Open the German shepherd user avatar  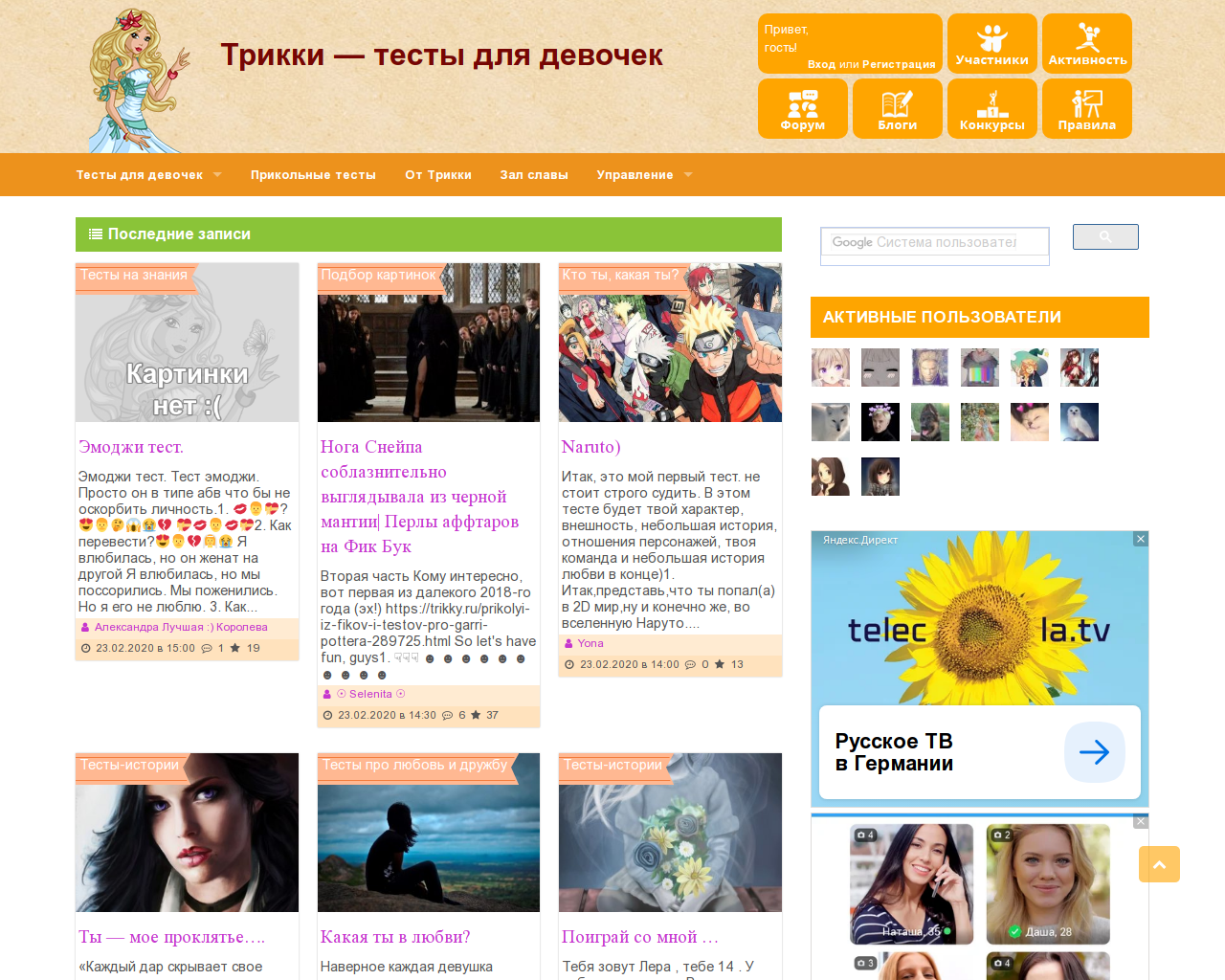pyautogui.click(x=930, y=422)
